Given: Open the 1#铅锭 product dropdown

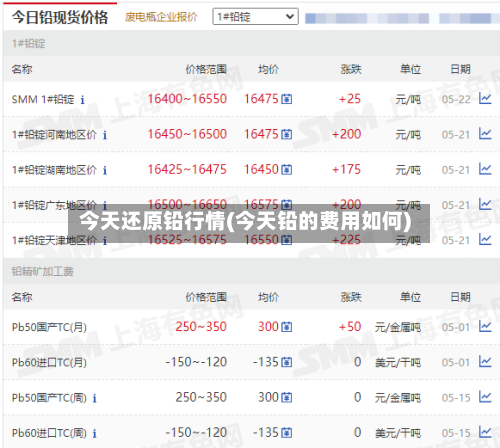Looking at the screenshot, I should [x=255, y=17].
